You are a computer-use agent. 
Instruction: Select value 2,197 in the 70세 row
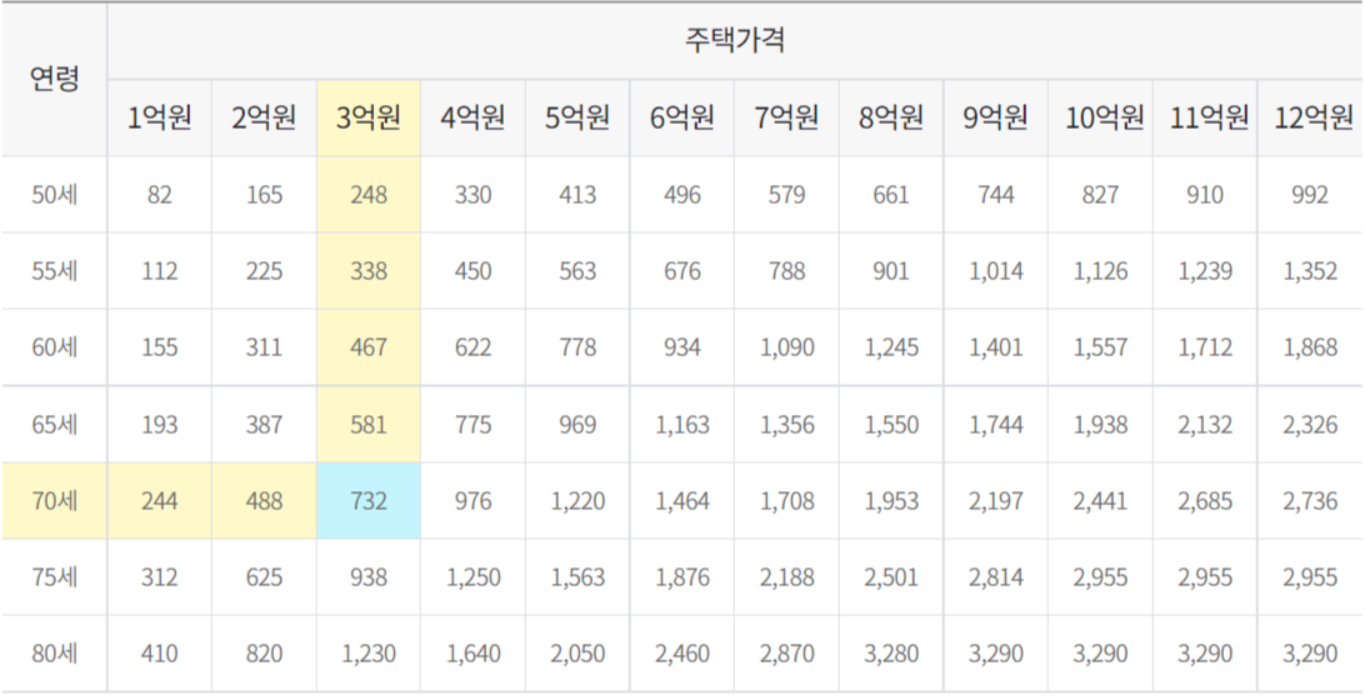[995, 501]
